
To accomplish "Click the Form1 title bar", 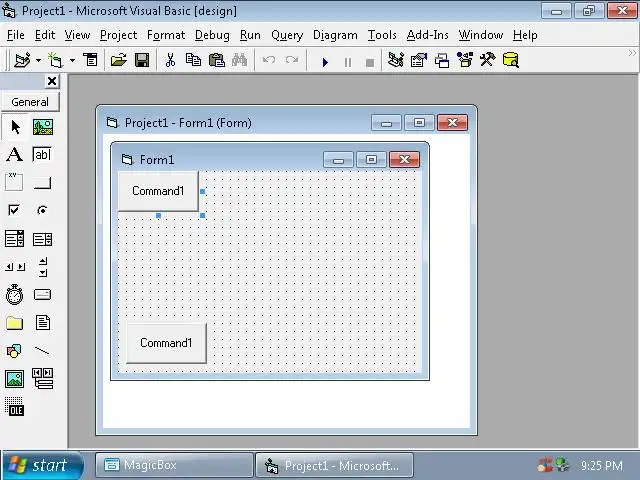I will pyautogui.click(x=269, y=159).
